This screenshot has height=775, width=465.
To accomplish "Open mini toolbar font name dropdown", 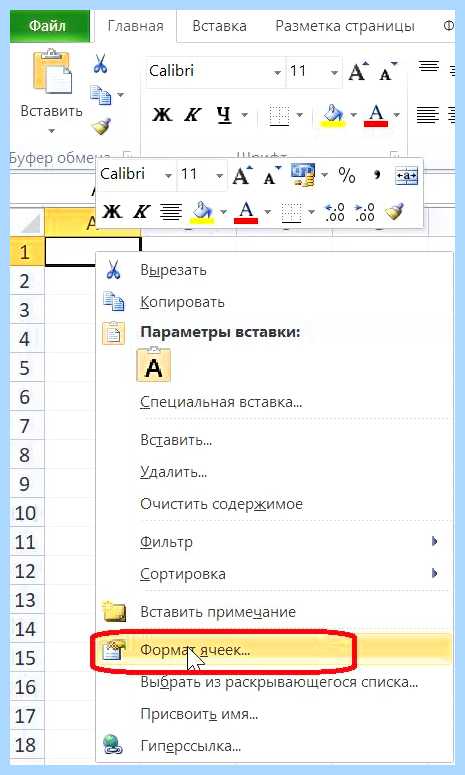I will coord(169,175).
